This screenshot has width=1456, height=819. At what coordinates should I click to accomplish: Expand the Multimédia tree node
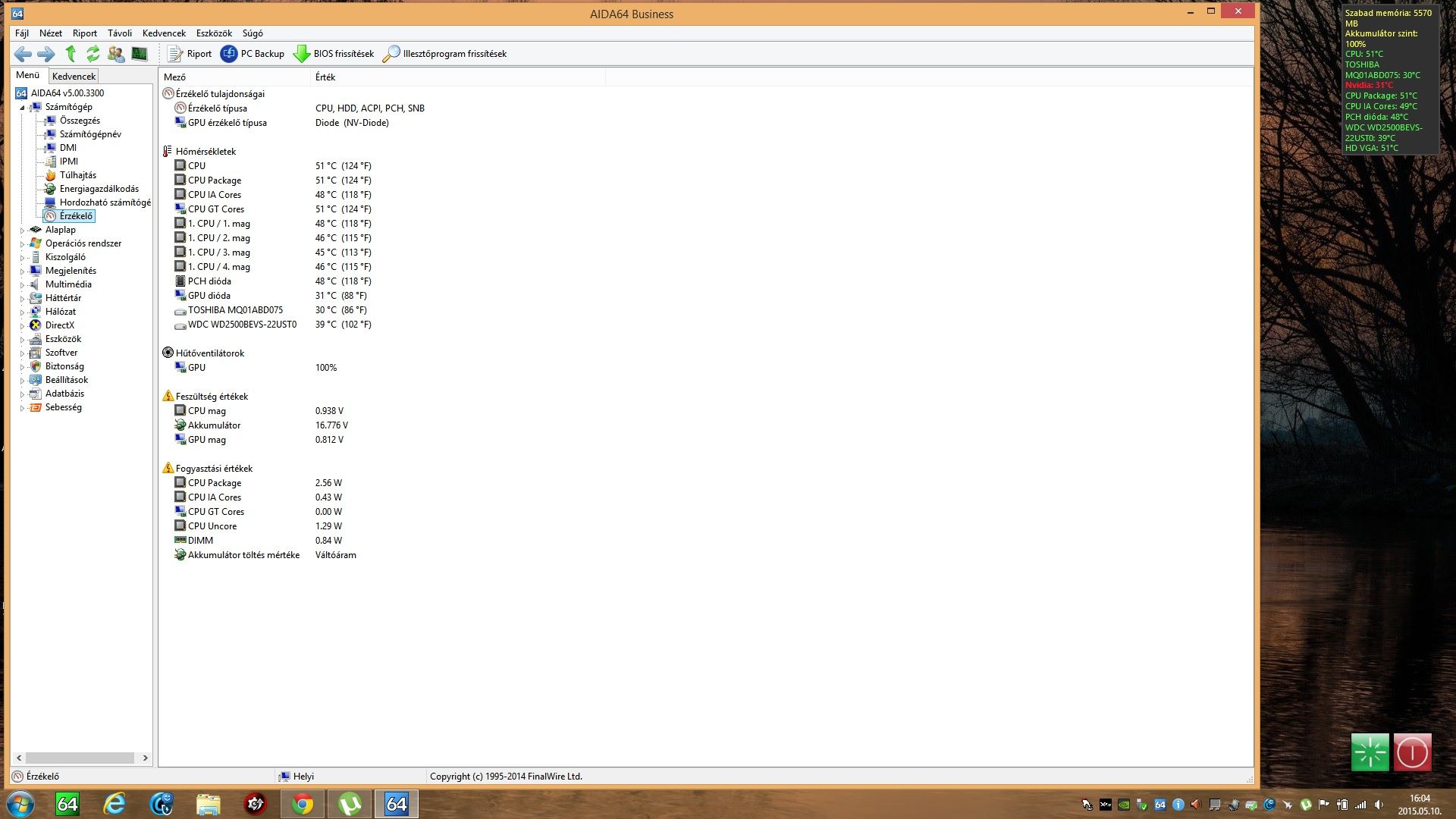click(x=22, y=285)
